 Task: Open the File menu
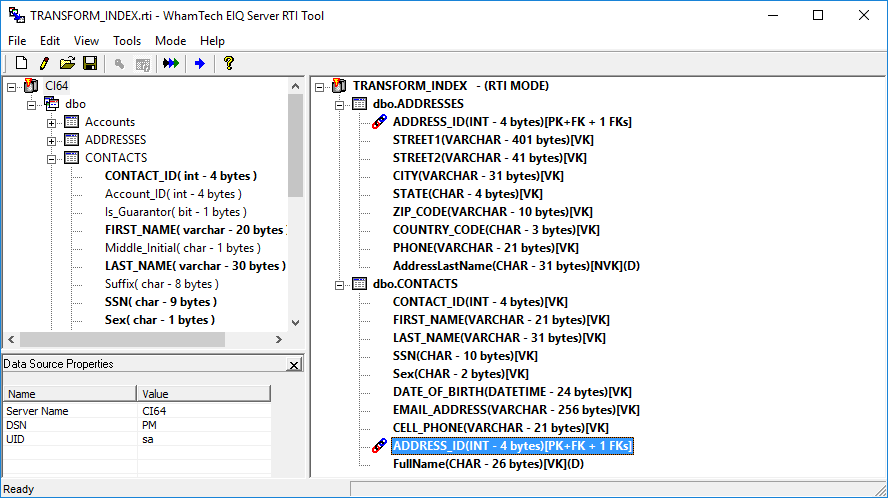pyautogui.click(x=17, y=41)
